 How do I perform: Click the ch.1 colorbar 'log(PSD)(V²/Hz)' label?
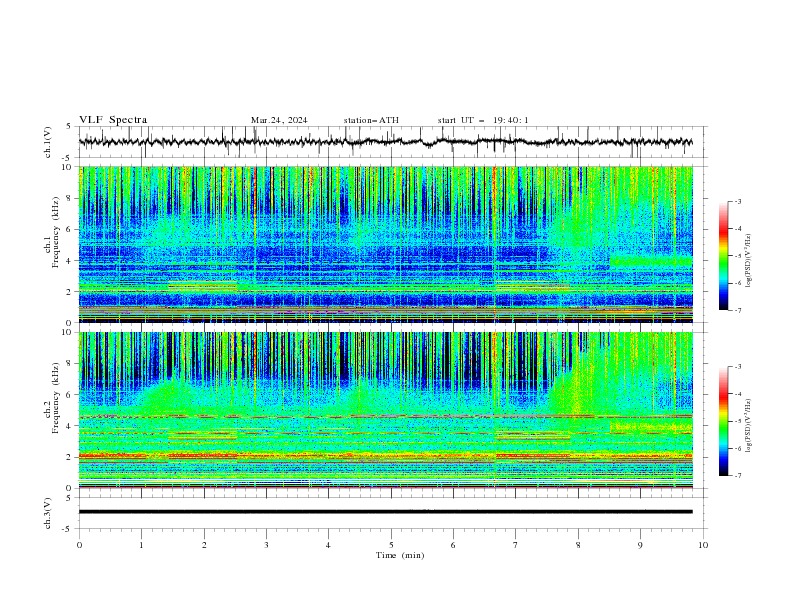(x=749, y=261)
